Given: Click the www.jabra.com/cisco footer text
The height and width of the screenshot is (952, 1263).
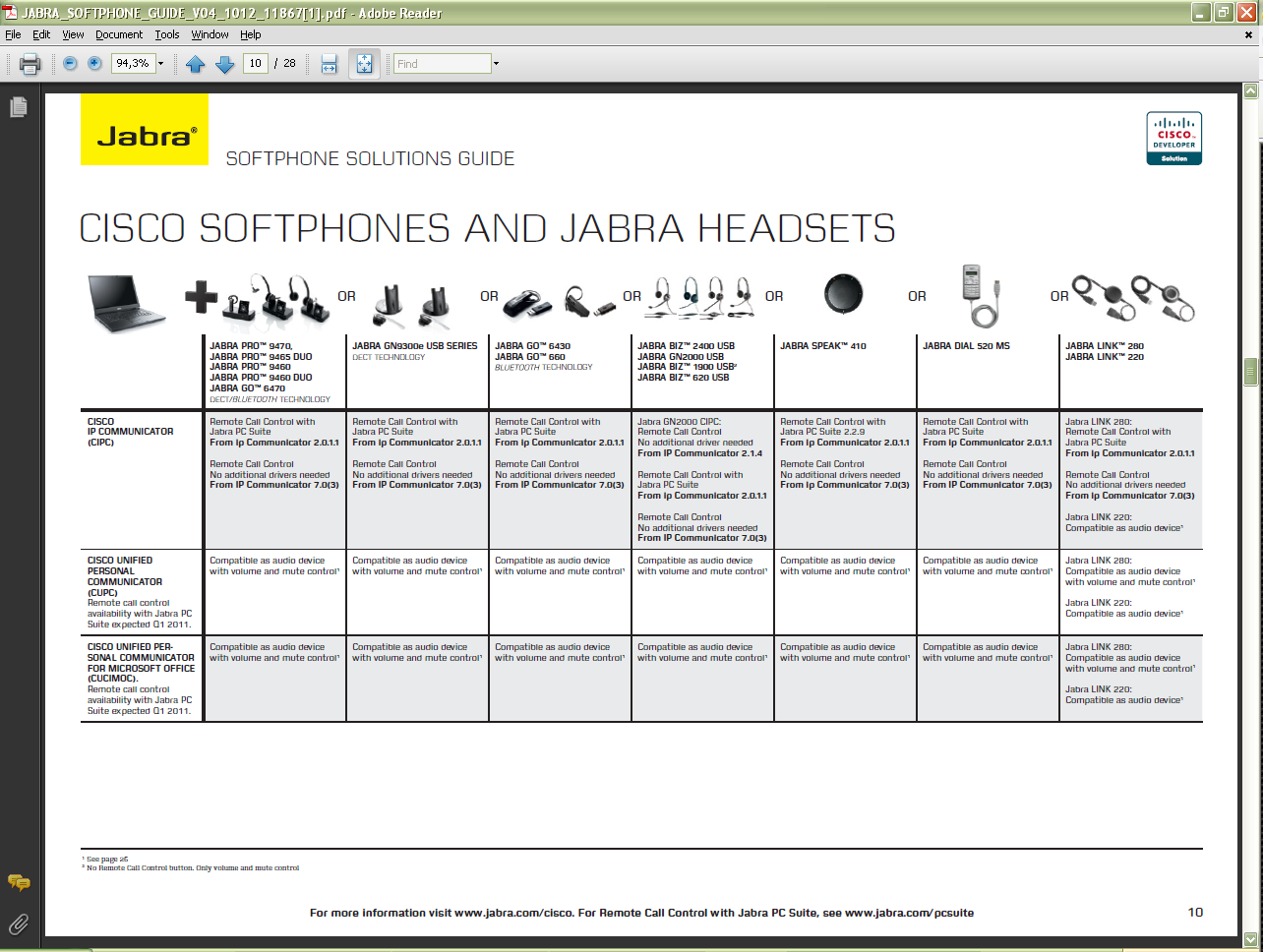Looking at the screenshot, I should pyautogui.click(x=511, y=913).
